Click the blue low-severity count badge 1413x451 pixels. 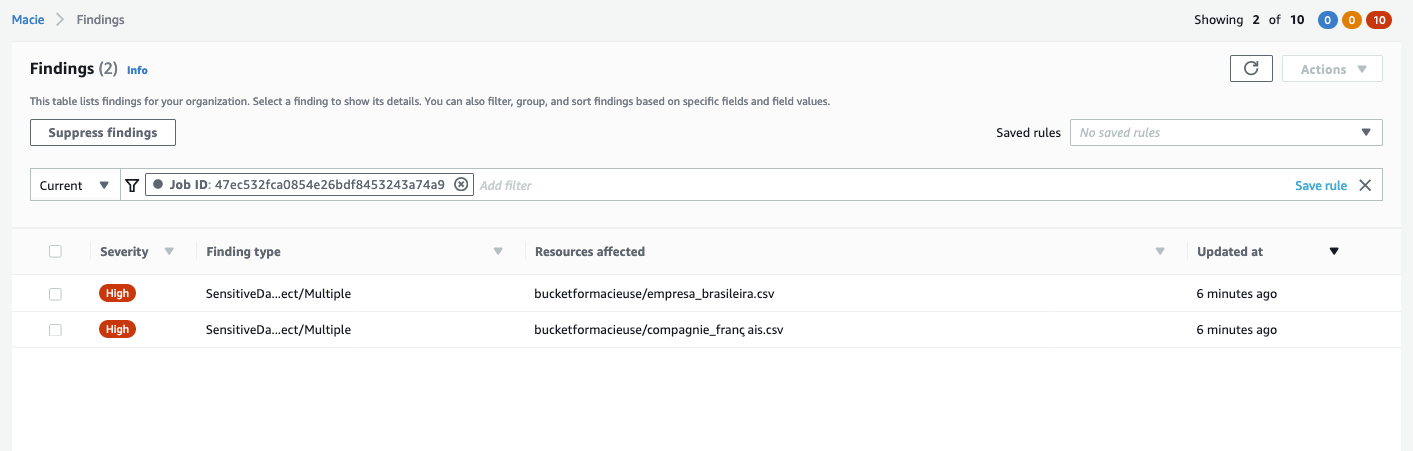pos(1328,20)
